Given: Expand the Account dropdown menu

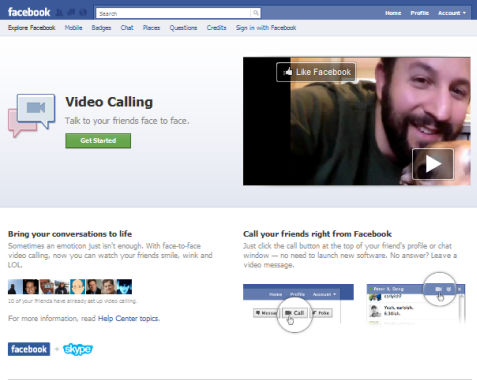Looking at the screenshot, I should click(452, 13).
